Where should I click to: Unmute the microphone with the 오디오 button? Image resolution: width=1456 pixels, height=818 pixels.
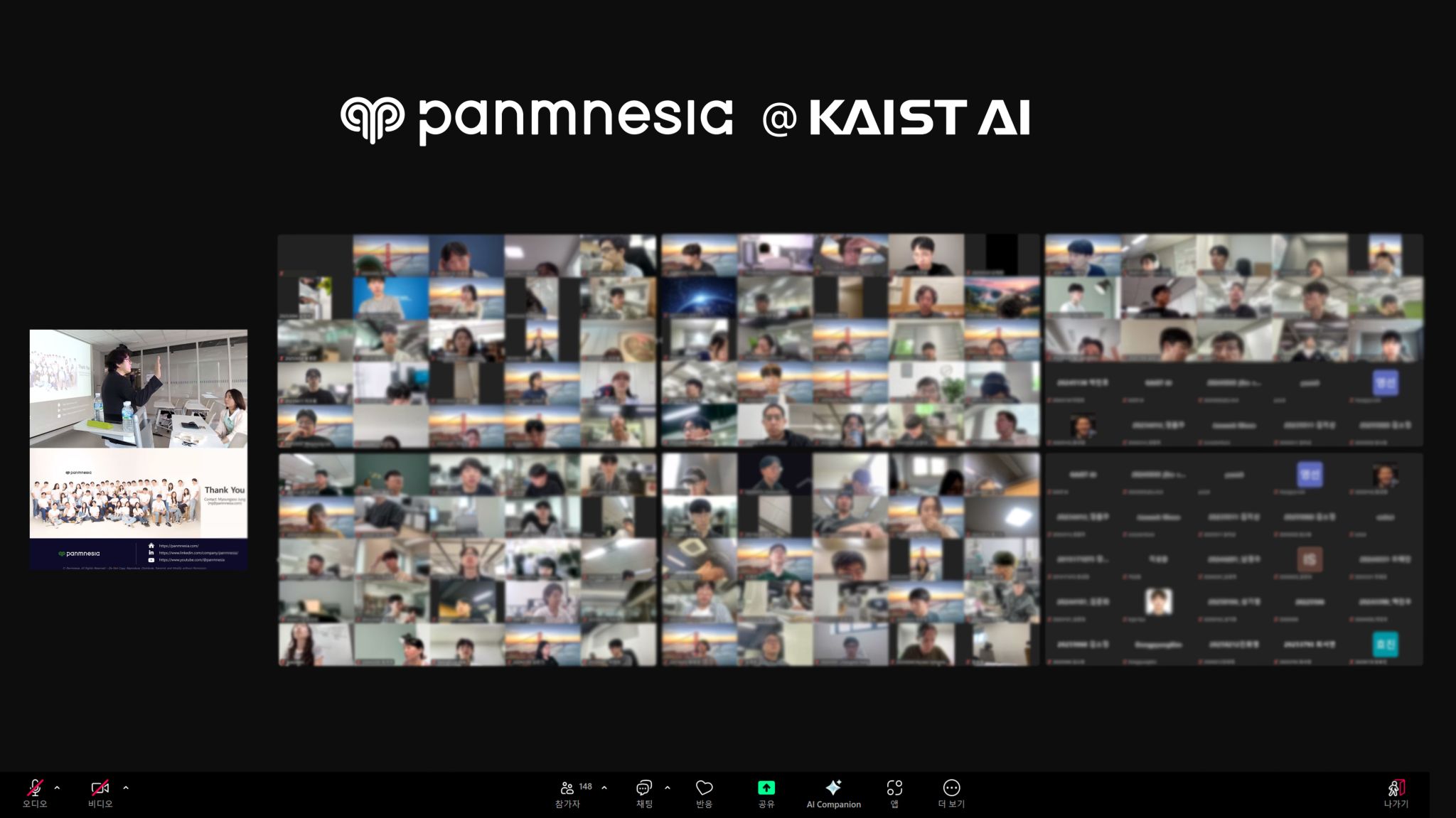pos(35,793)
